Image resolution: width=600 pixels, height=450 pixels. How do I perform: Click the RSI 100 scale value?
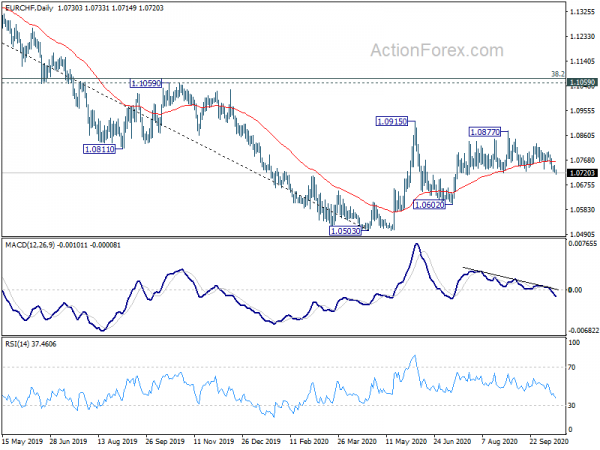[574, 342]
